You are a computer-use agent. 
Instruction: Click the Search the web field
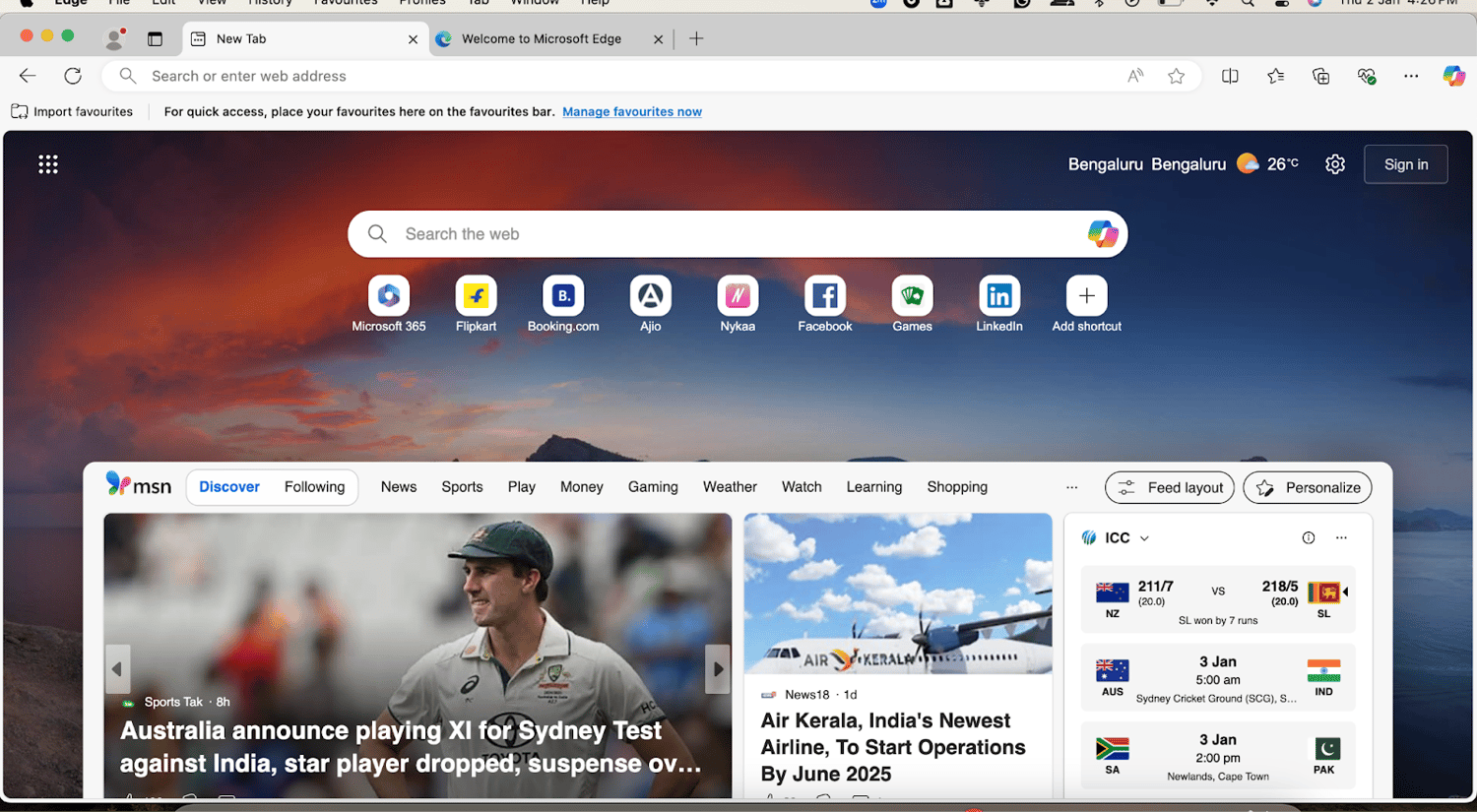[x=689, y=233]
